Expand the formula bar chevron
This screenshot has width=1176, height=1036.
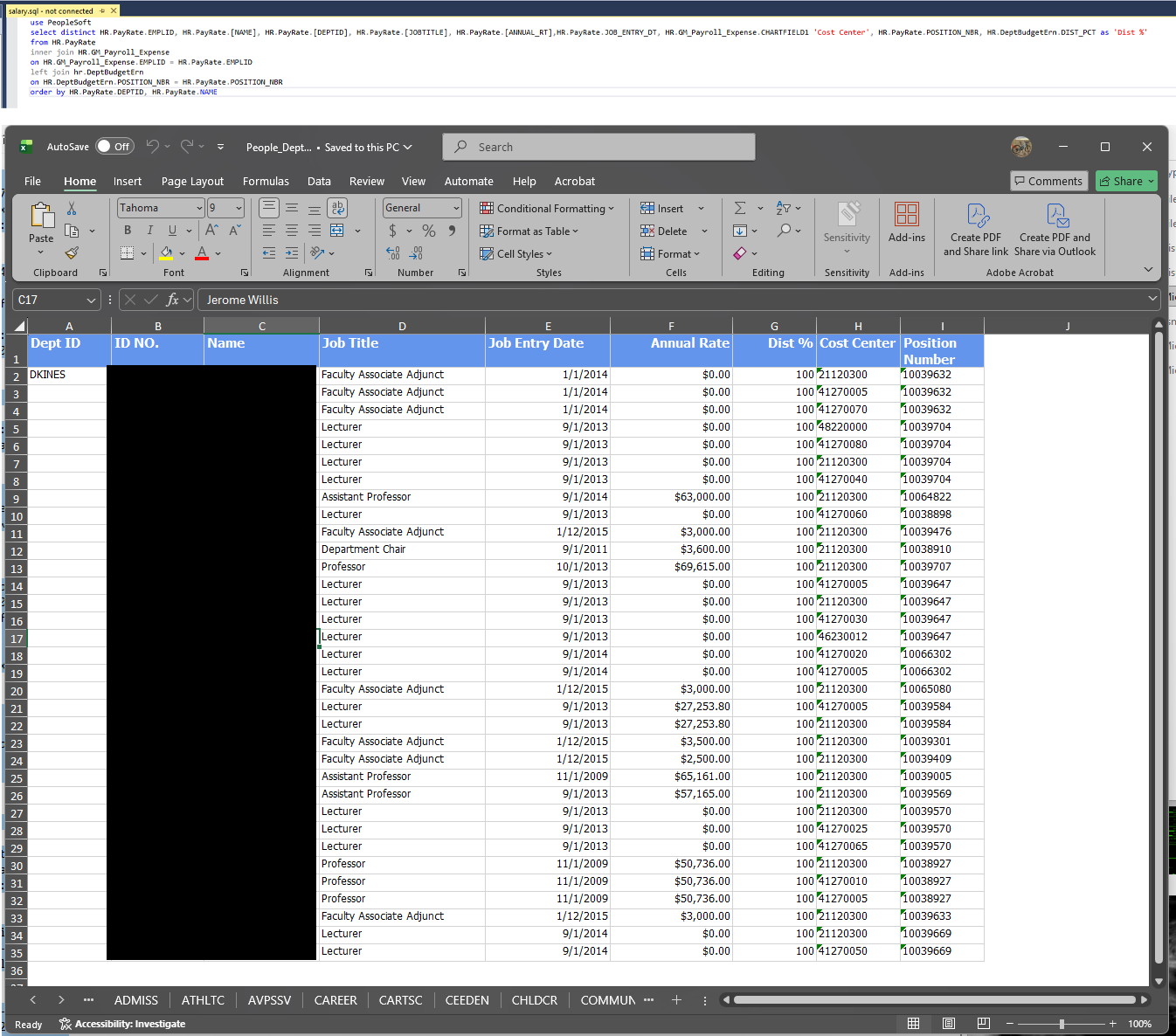1153,299
